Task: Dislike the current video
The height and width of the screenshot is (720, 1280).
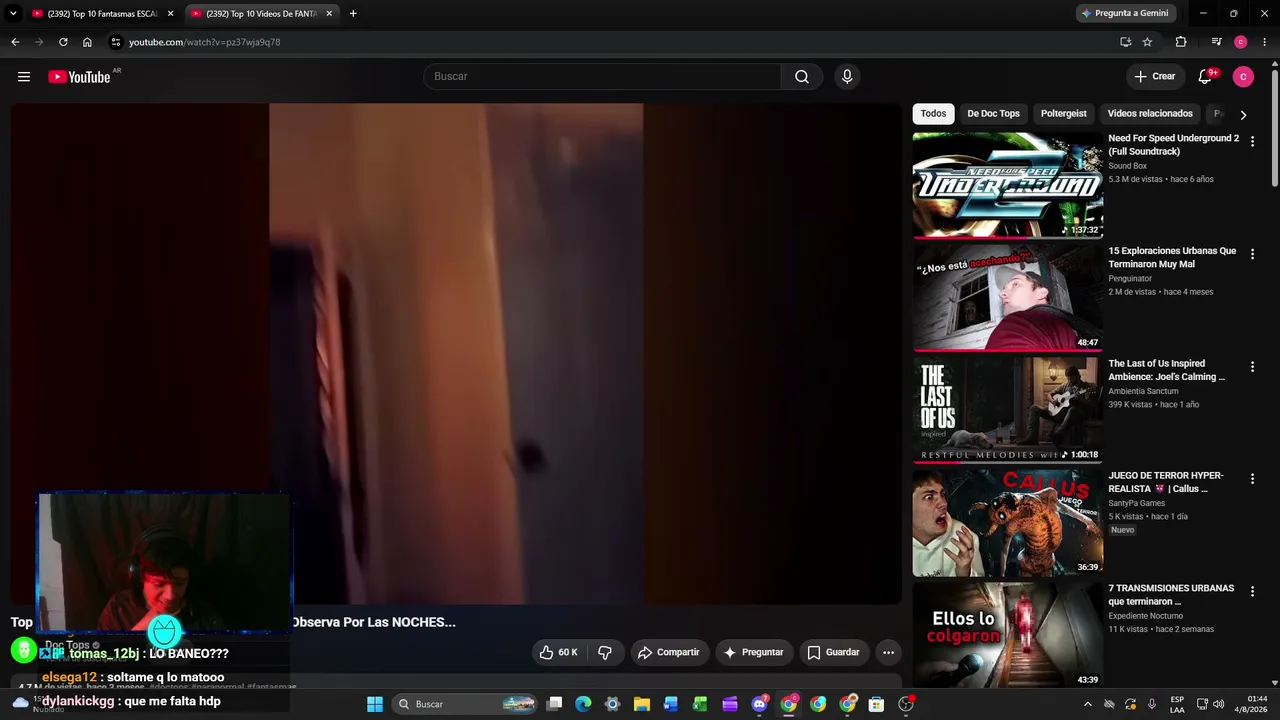Action: tap(605, 652)
